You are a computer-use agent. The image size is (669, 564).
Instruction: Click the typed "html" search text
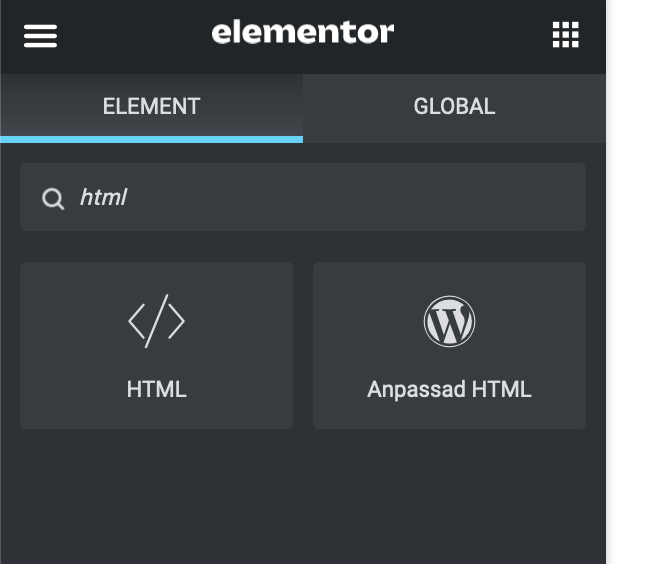coord(103,197)
